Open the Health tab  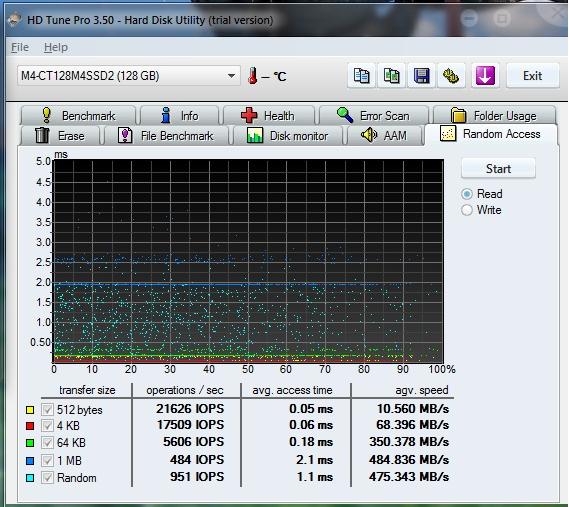[269, 116]
